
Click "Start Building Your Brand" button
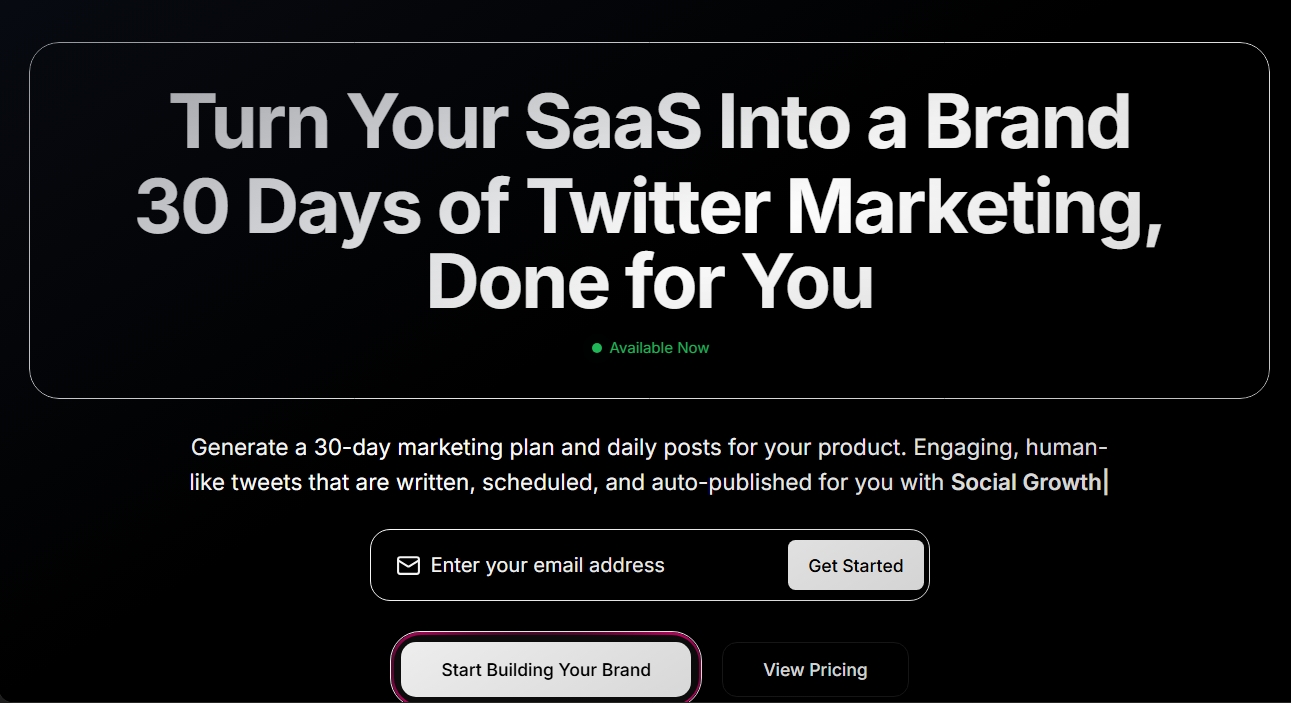coord(546,670)
